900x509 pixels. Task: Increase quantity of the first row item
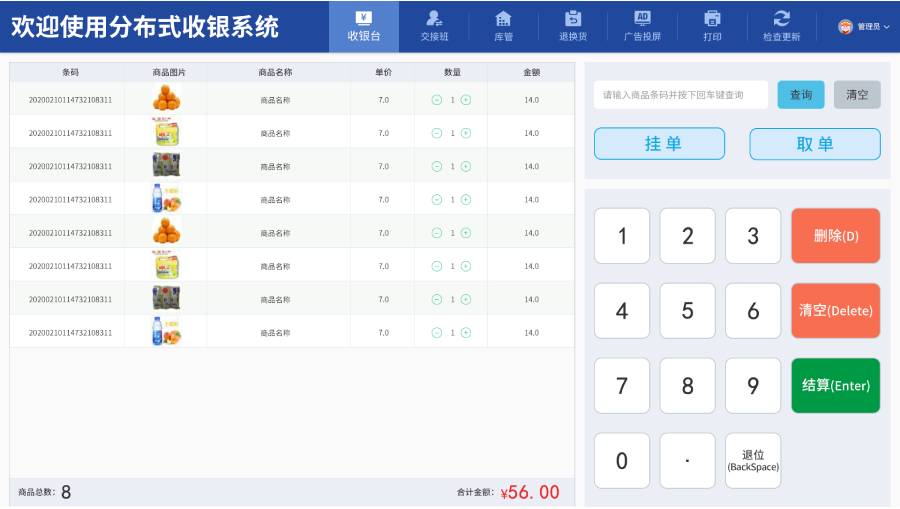pos(466,100)
